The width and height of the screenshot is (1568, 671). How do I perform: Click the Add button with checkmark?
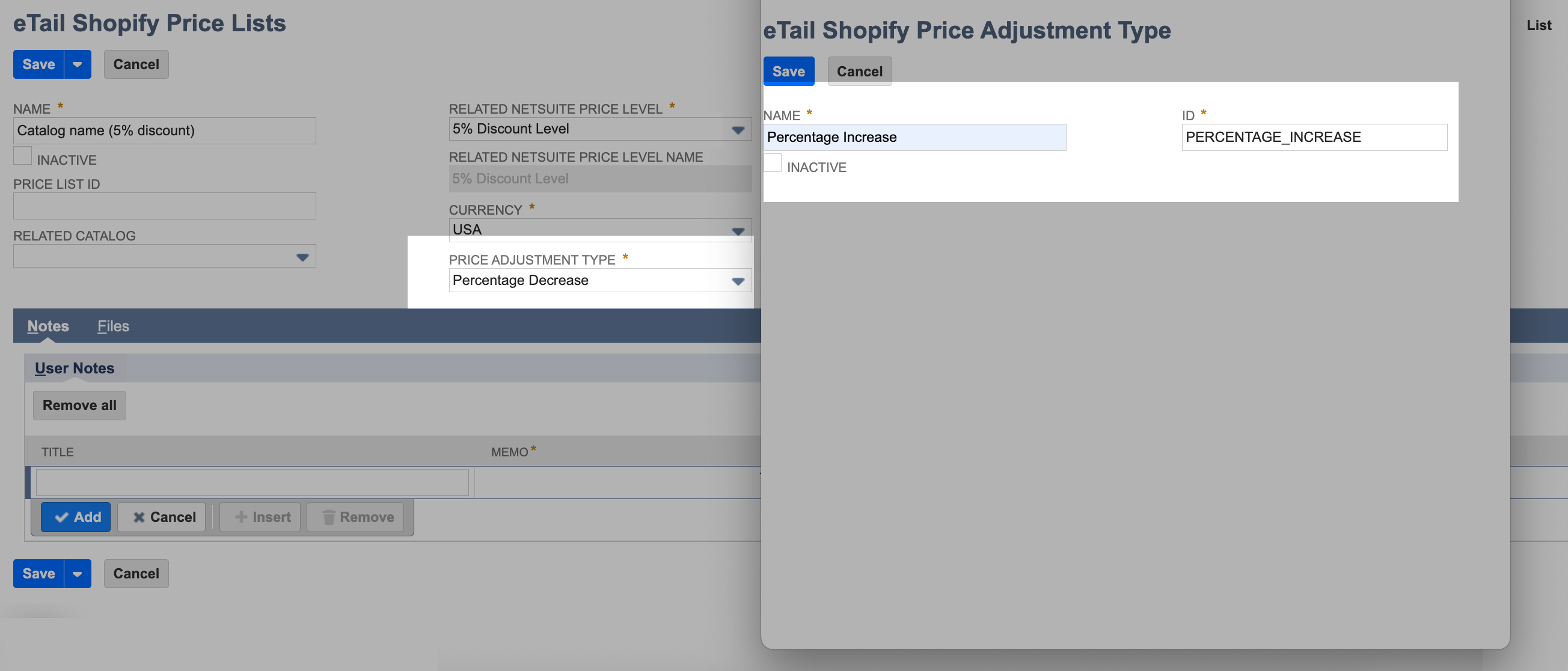coord(76,517)
